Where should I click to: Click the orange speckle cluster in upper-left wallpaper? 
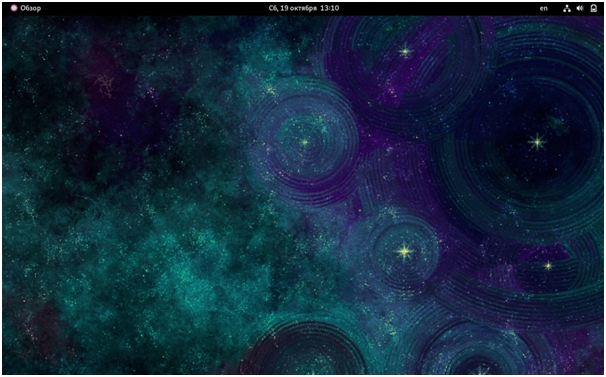[x=105, y=84]
